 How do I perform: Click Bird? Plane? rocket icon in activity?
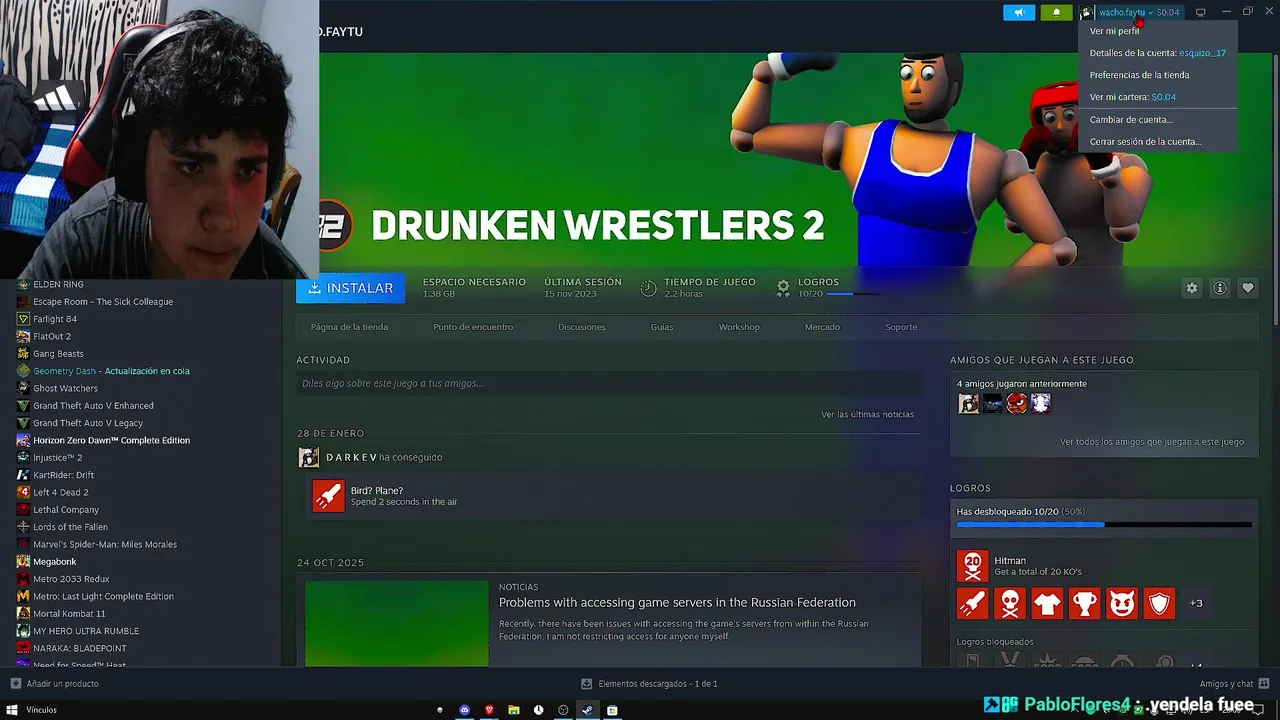pos(328,496)
